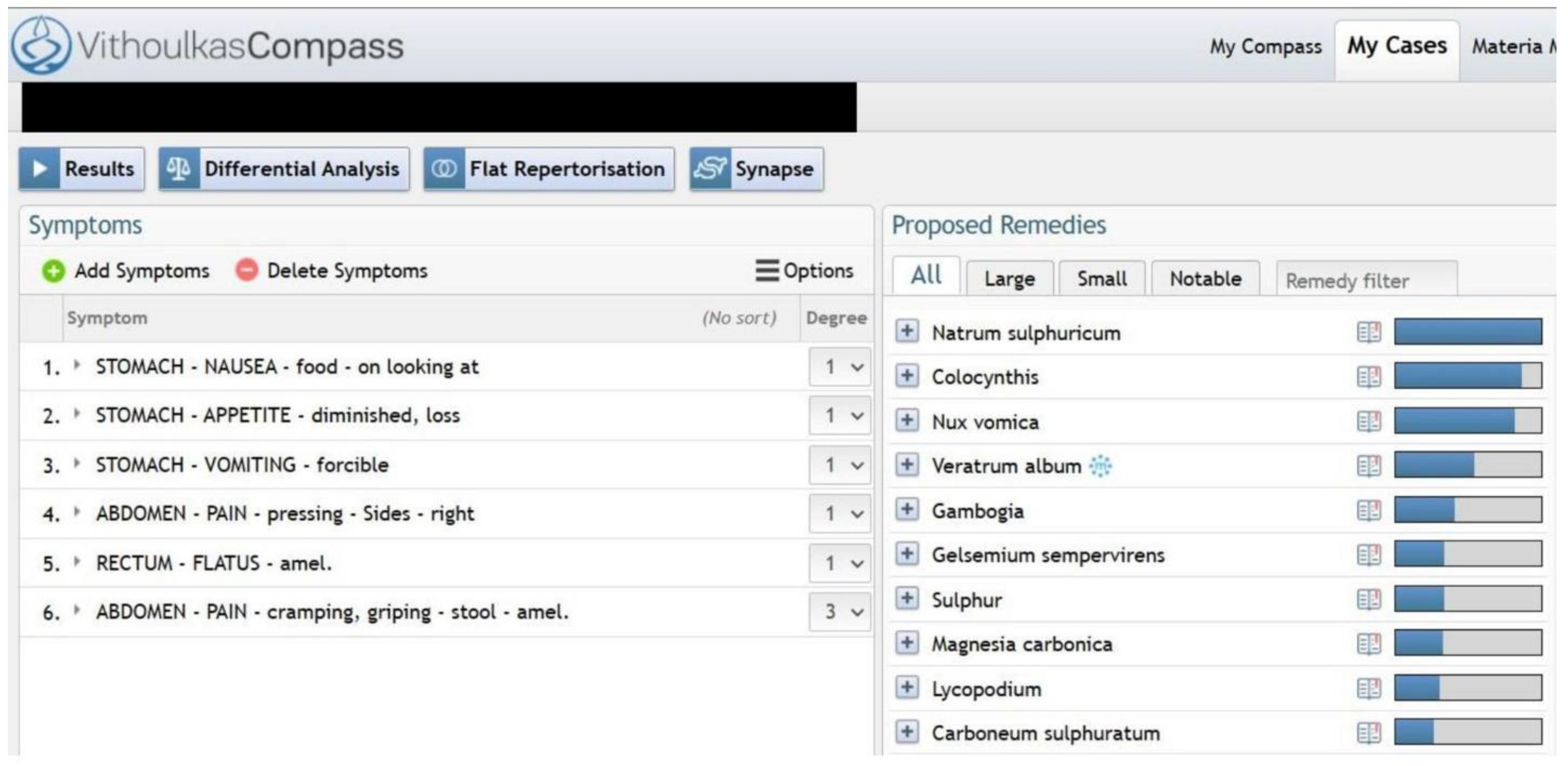Click the green Add Symptoms plus icon
This screenshot has height=766, width=1568.
click(53, 271)
